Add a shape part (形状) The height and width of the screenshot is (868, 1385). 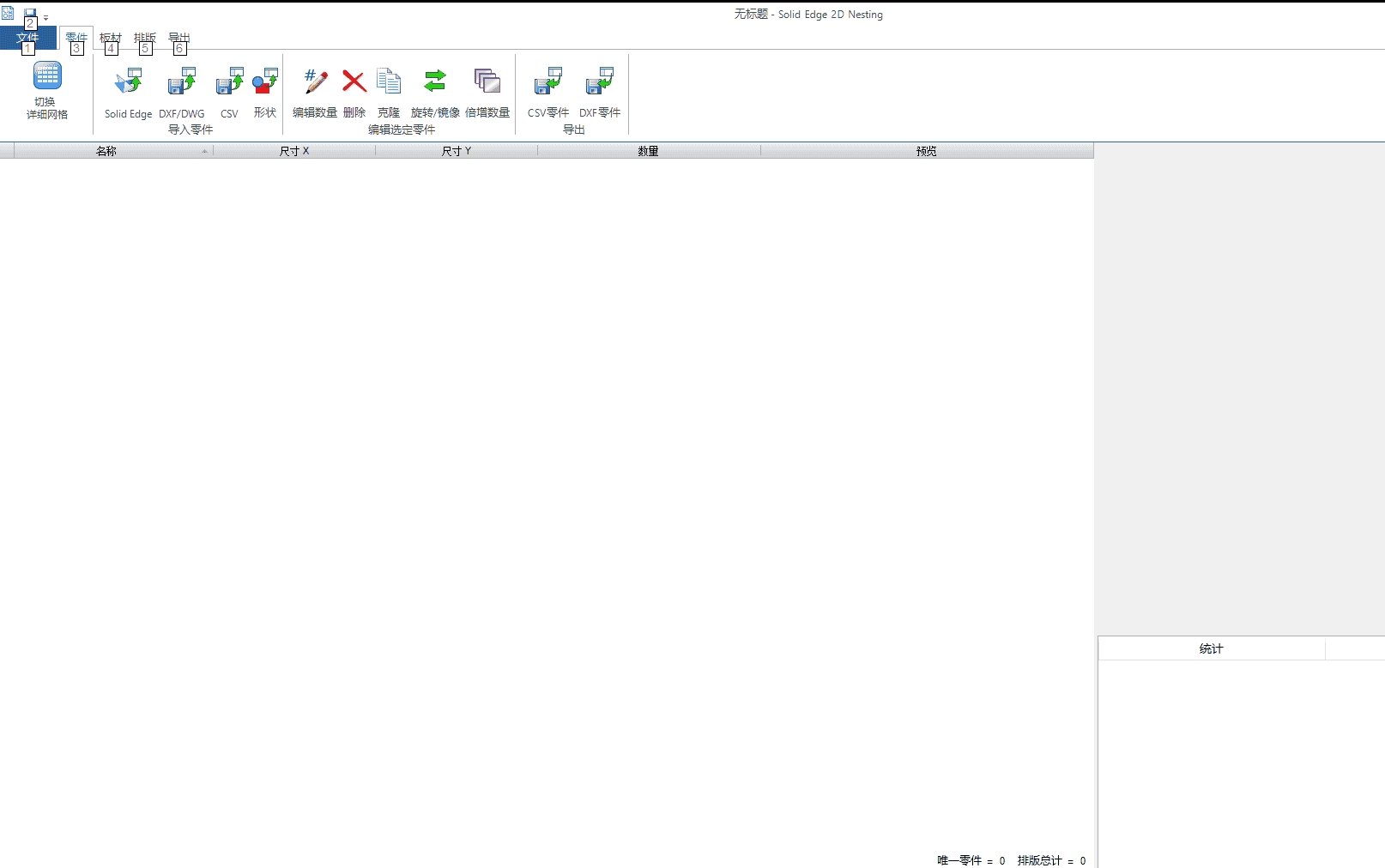tap(265, 93)
